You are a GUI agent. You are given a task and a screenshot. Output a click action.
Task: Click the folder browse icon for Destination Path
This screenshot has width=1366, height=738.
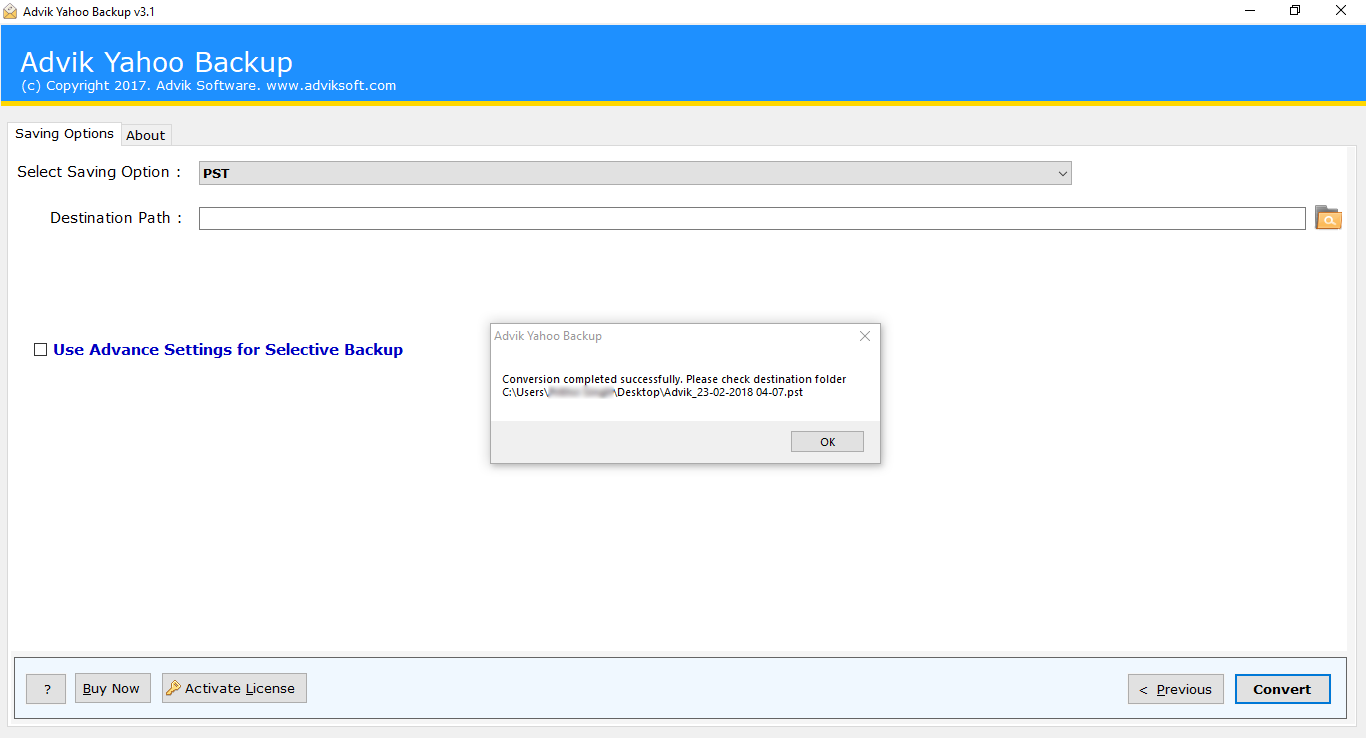pyautogui.click(x=1328, y=218)
